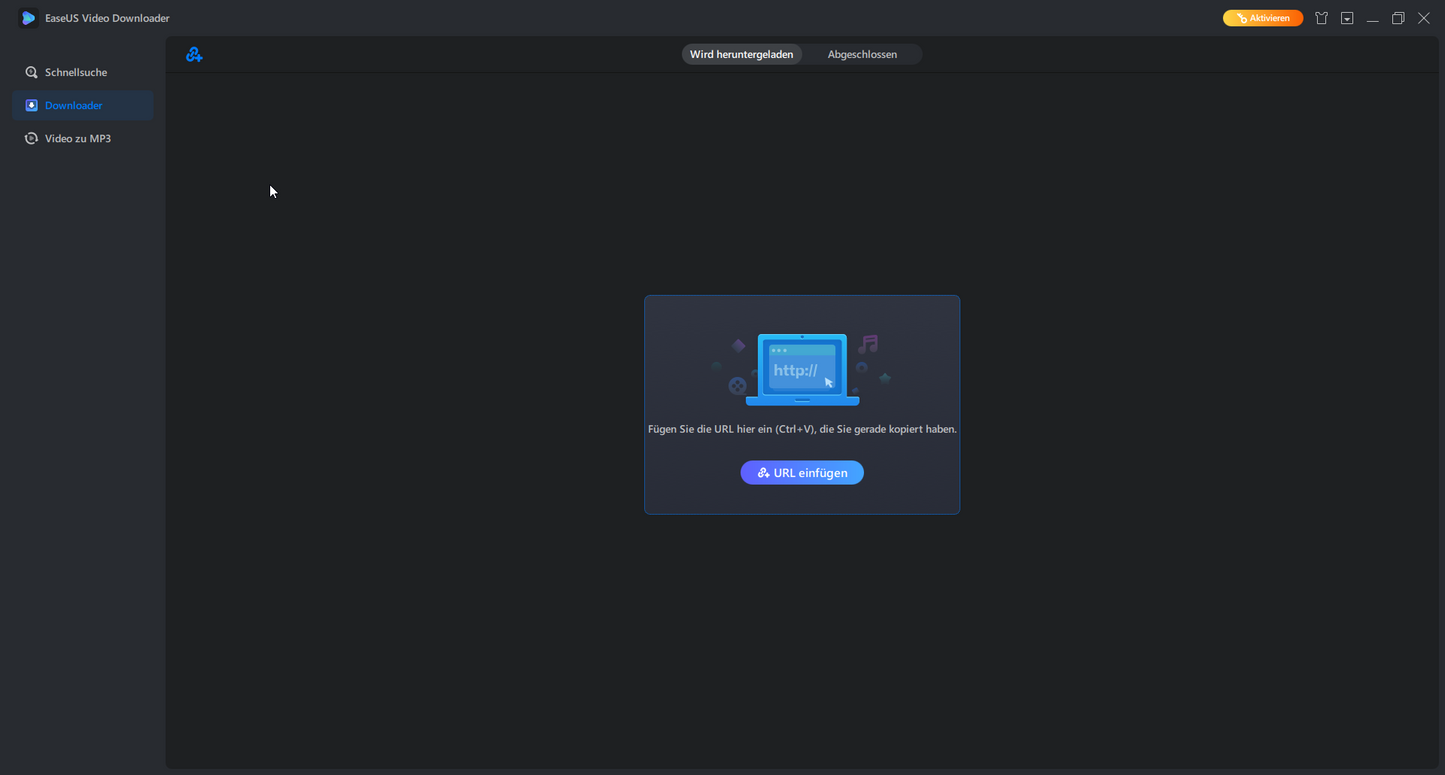Click the EaseUS Video Downloader logo
The image size is (1445, 775).
tap(28, 18)
